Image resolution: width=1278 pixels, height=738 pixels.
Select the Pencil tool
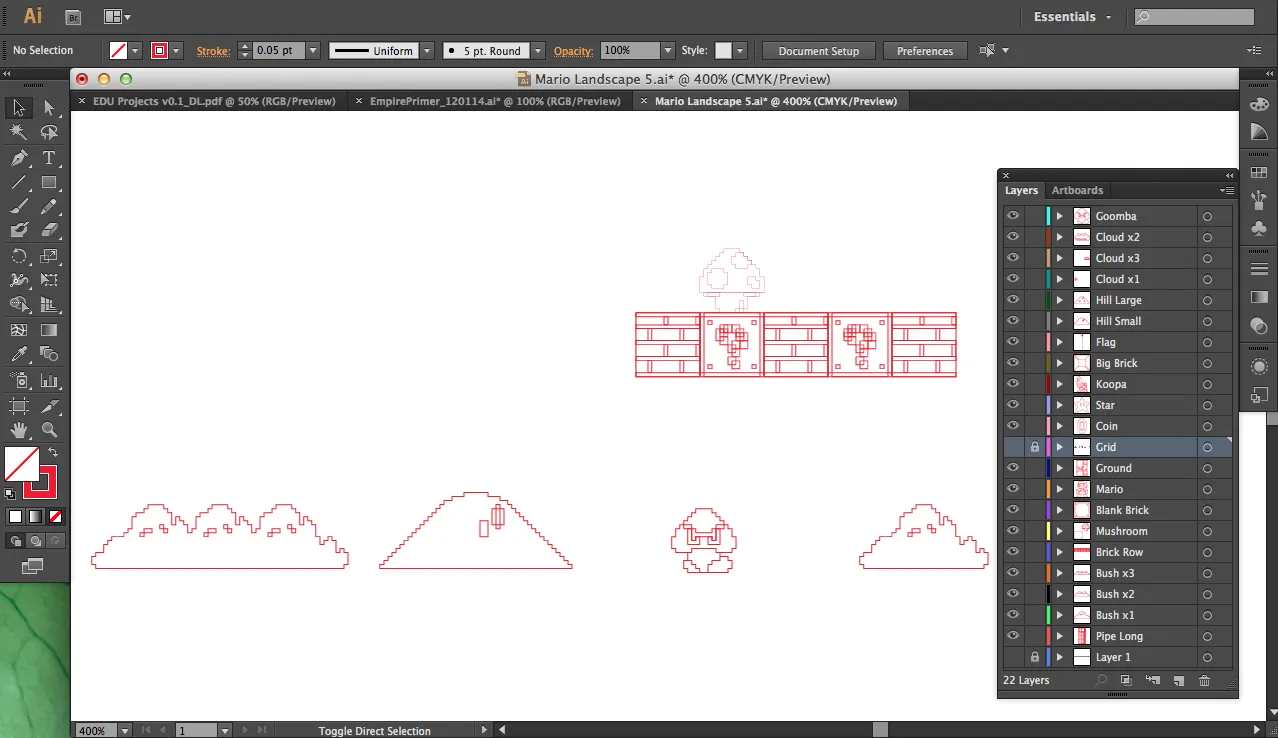(49, 207)
